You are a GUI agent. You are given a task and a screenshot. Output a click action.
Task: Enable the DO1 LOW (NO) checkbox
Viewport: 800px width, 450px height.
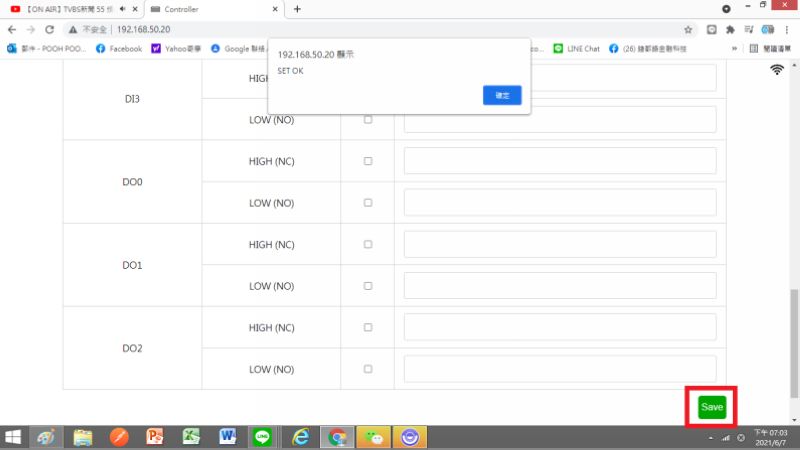[x=367, y=286]
